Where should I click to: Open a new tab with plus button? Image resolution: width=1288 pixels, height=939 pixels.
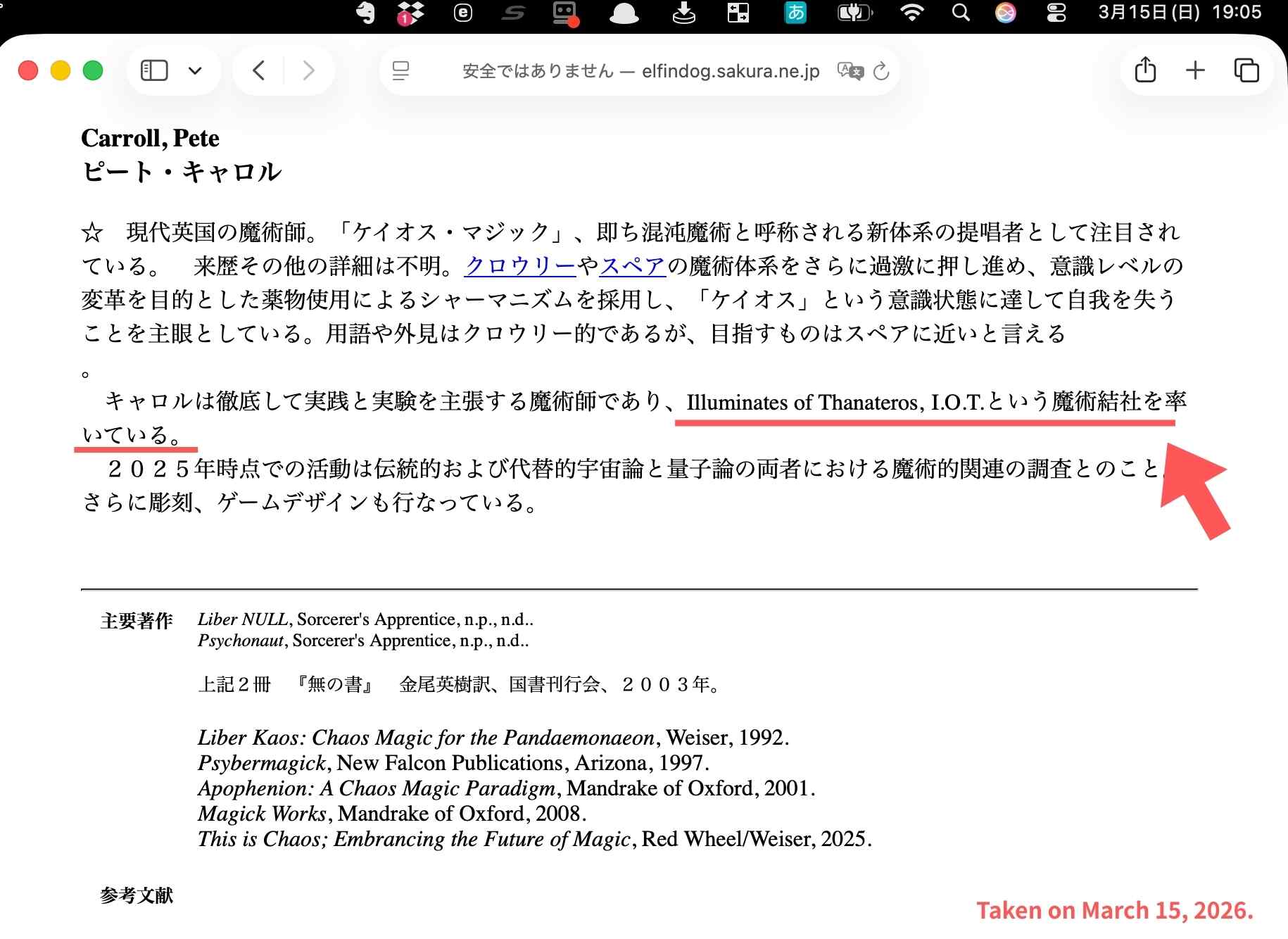1195,70
